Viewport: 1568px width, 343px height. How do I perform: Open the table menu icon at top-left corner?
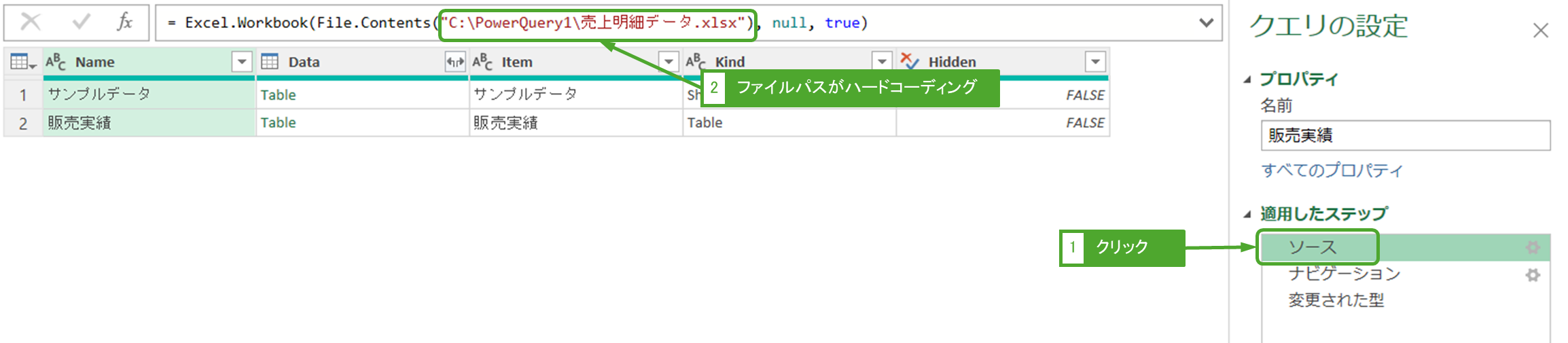(22, 62)
